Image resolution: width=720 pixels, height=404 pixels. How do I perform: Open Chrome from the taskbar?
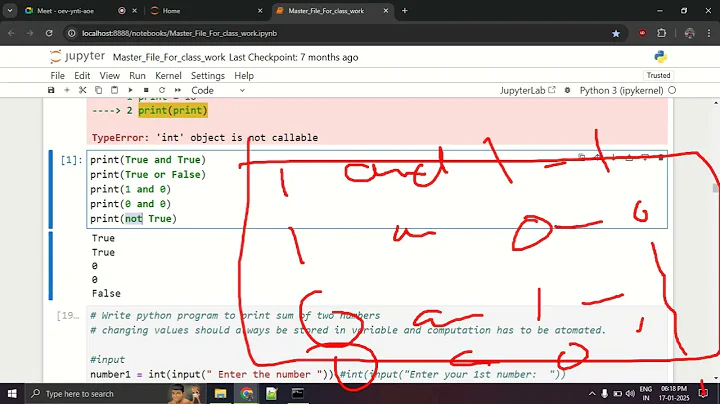(247, 393)
